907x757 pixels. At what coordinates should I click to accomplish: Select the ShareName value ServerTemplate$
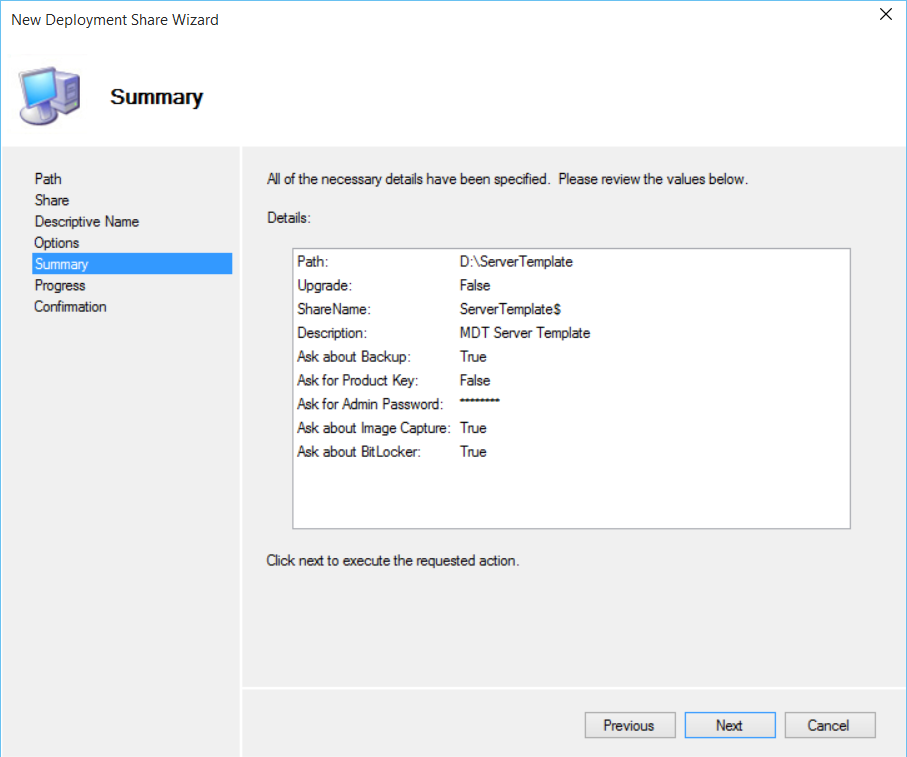coord(510,310)
